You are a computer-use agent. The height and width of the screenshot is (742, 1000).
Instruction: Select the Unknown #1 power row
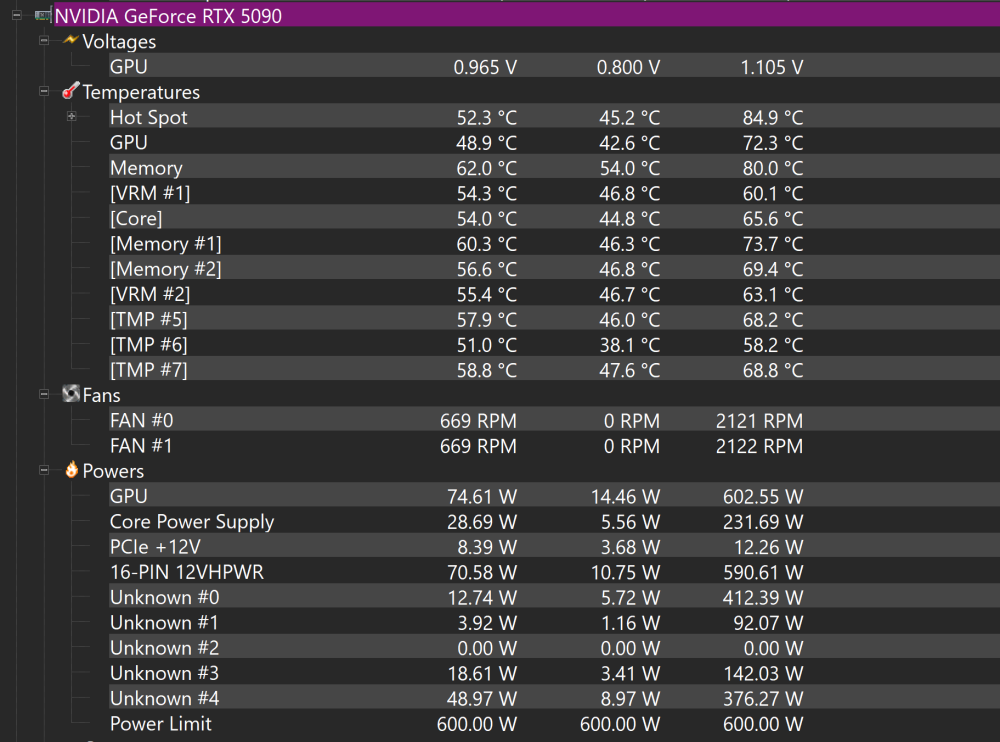point(554,622)
